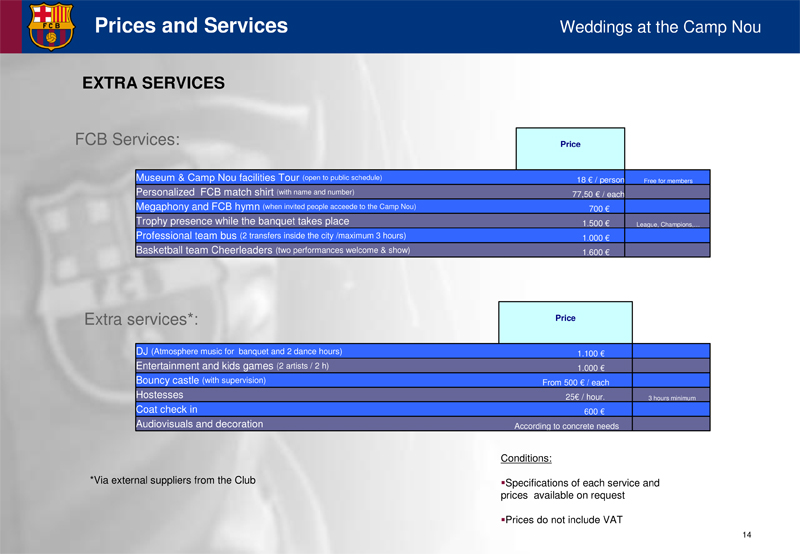The width and height of the screenshot is (800, 554).
Task: Click the underlined 'Conditions:' heading
Action: (x=526, y=459)
